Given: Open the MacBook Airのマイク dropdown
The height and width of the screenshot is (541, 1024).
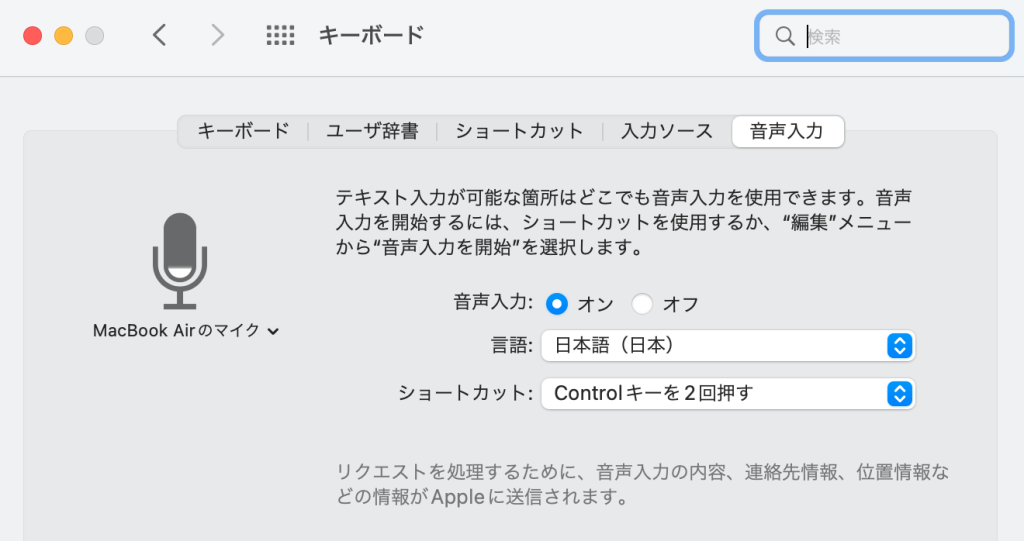Looking at the screenshot, I should coord(186,330).
